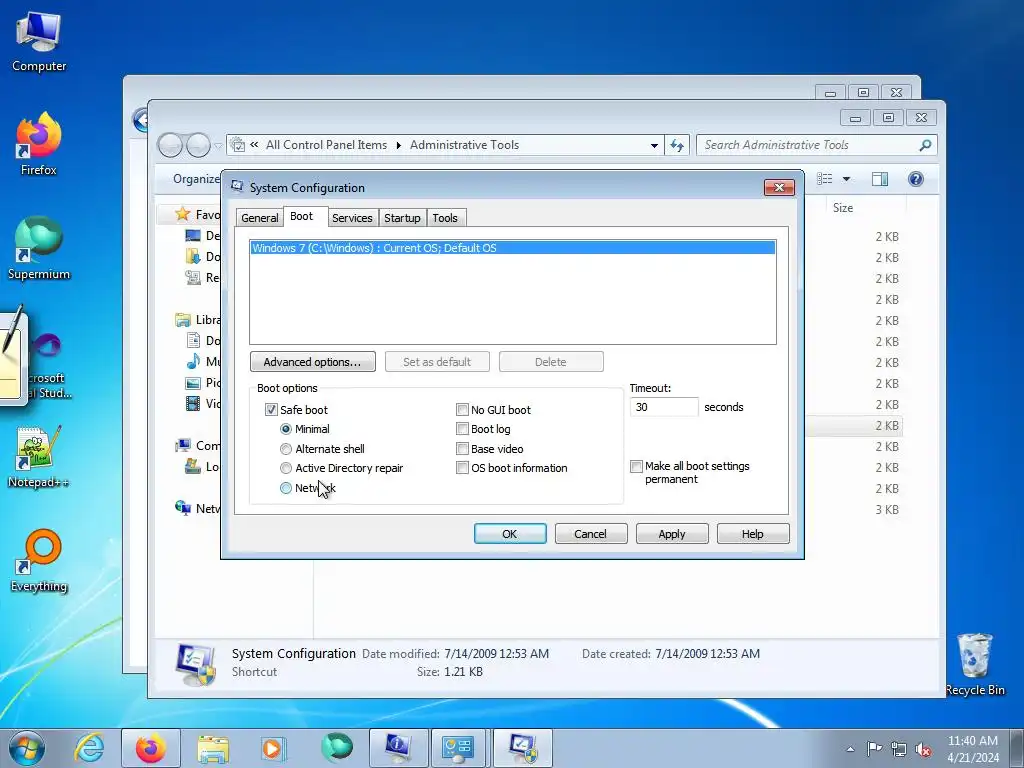This screenshot has height=768, width=1024.
Task: Open Firefox from the taskbar
Action: click(151, 748)
